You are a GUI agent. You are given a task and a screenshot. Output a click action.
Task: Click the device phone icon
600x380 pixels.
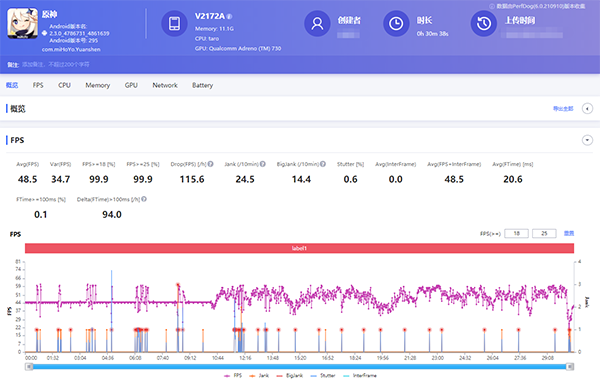tap(174, 23)
